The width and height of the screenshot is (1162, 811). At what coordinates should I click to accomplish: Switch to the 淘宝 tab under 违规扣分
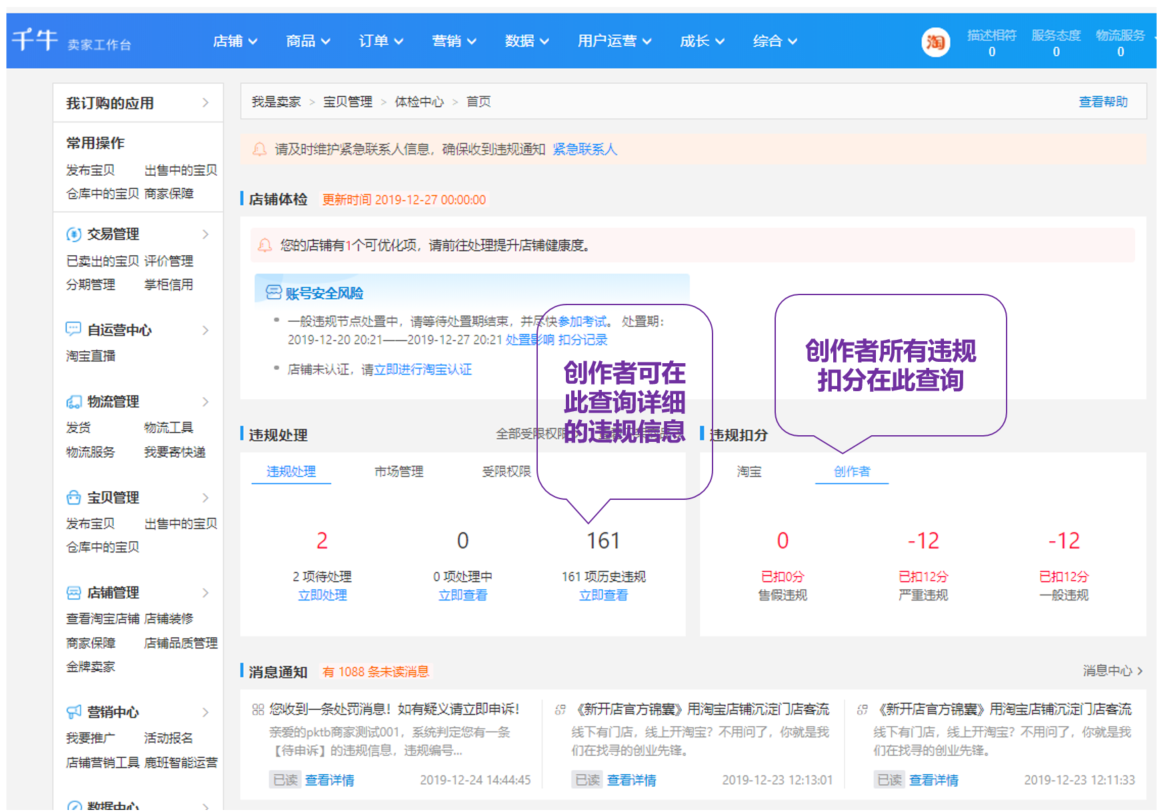(x=749, y=471)
